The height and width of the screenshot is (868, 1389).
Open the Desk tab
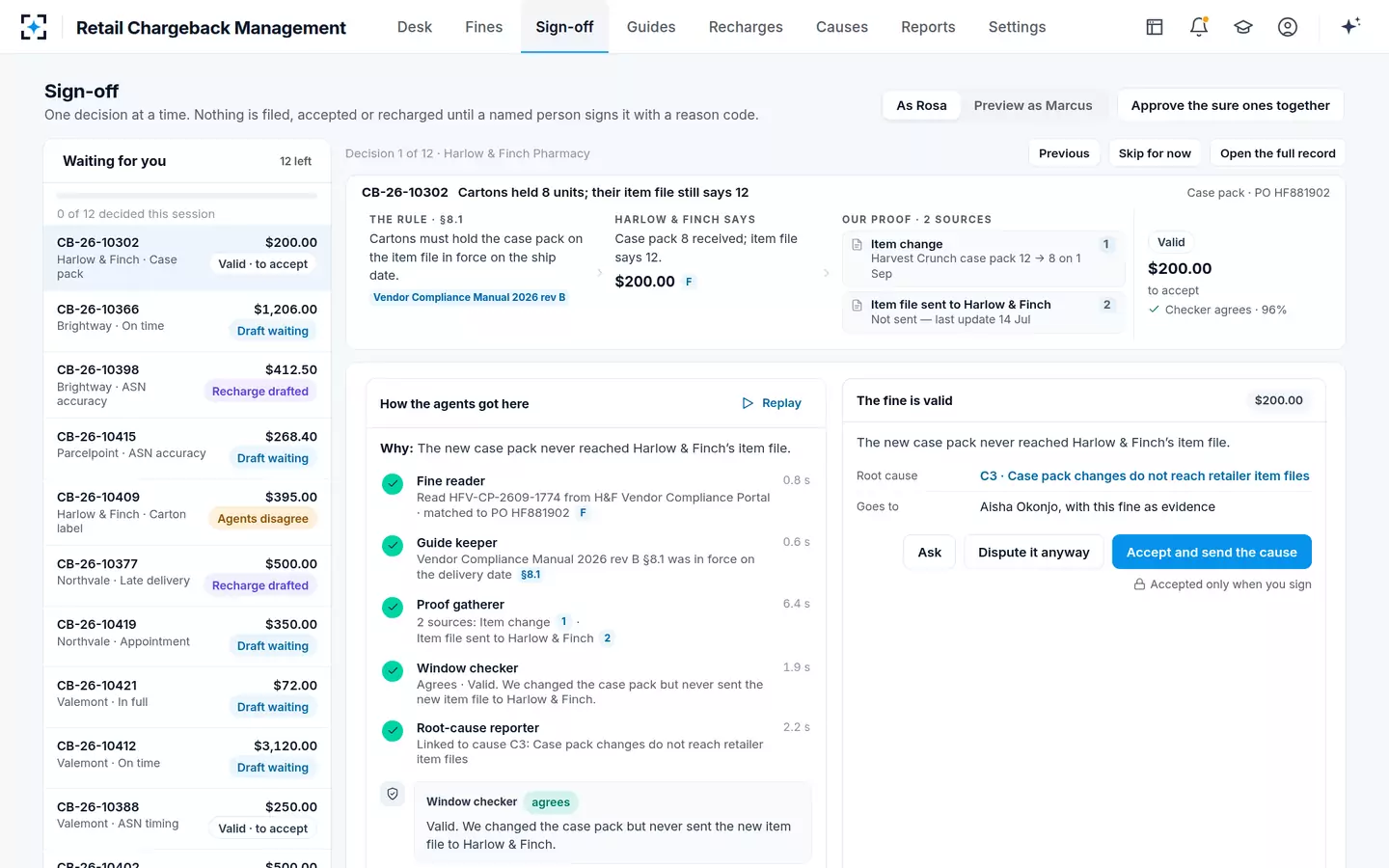point(415,27)
